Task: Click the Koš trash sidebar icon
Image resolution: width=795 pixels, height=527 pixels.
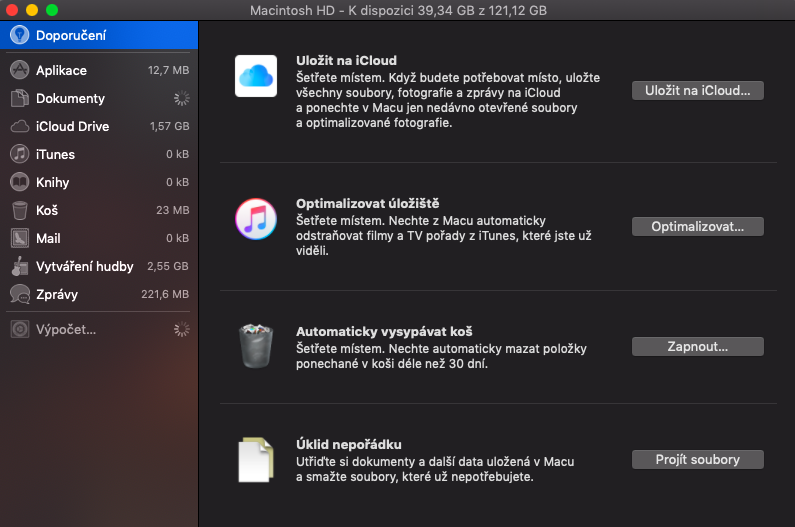Action: [x=19, y=210]
